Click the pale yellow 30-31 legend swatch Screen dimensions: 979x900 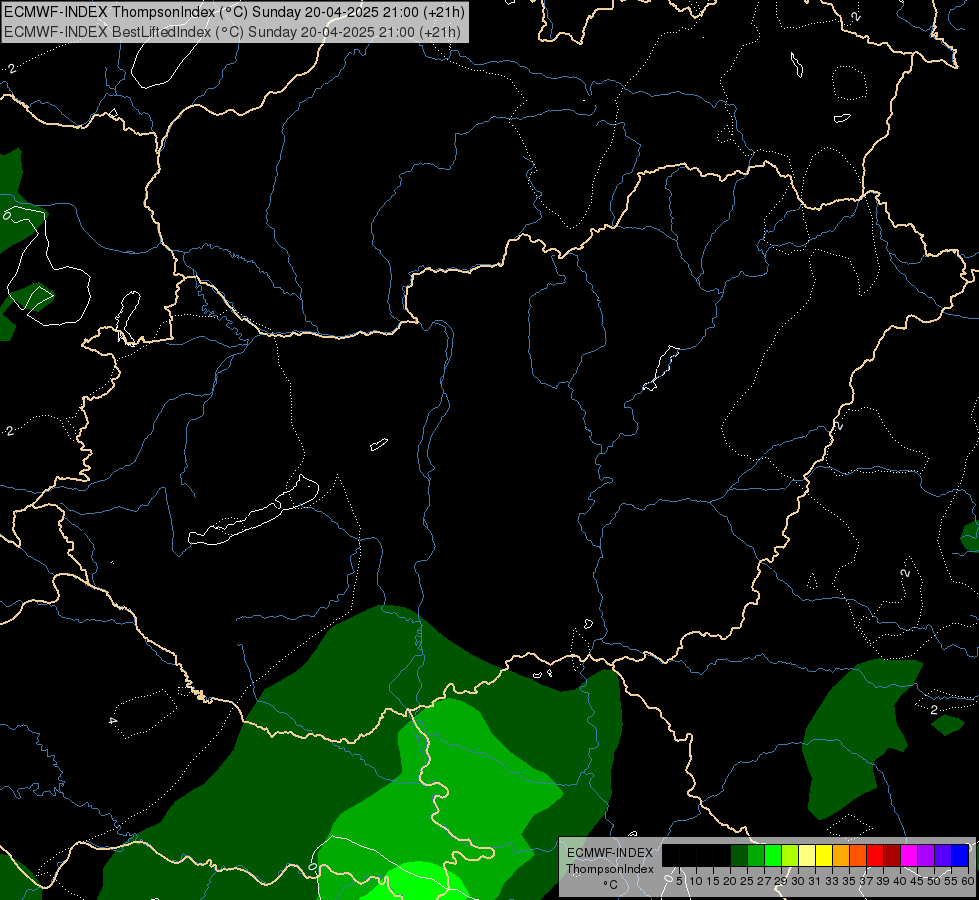[x=807, y=855]
